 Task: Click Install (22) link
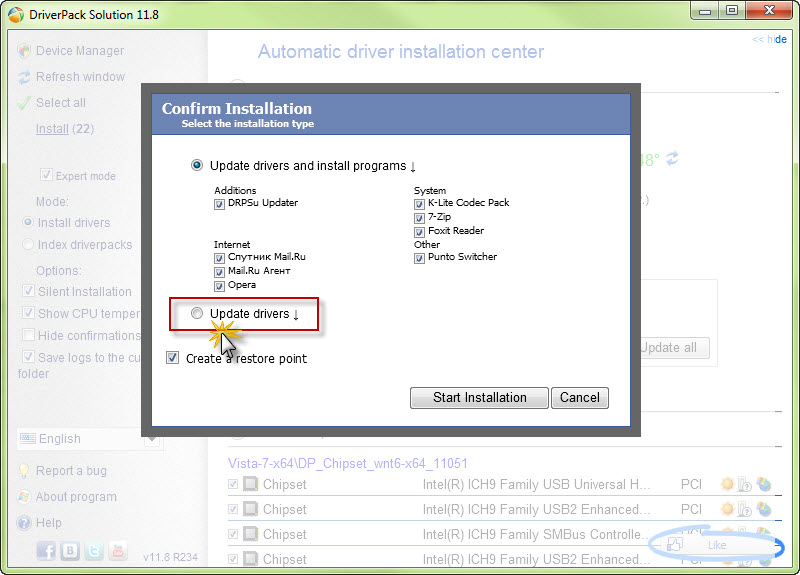(65, 129)
